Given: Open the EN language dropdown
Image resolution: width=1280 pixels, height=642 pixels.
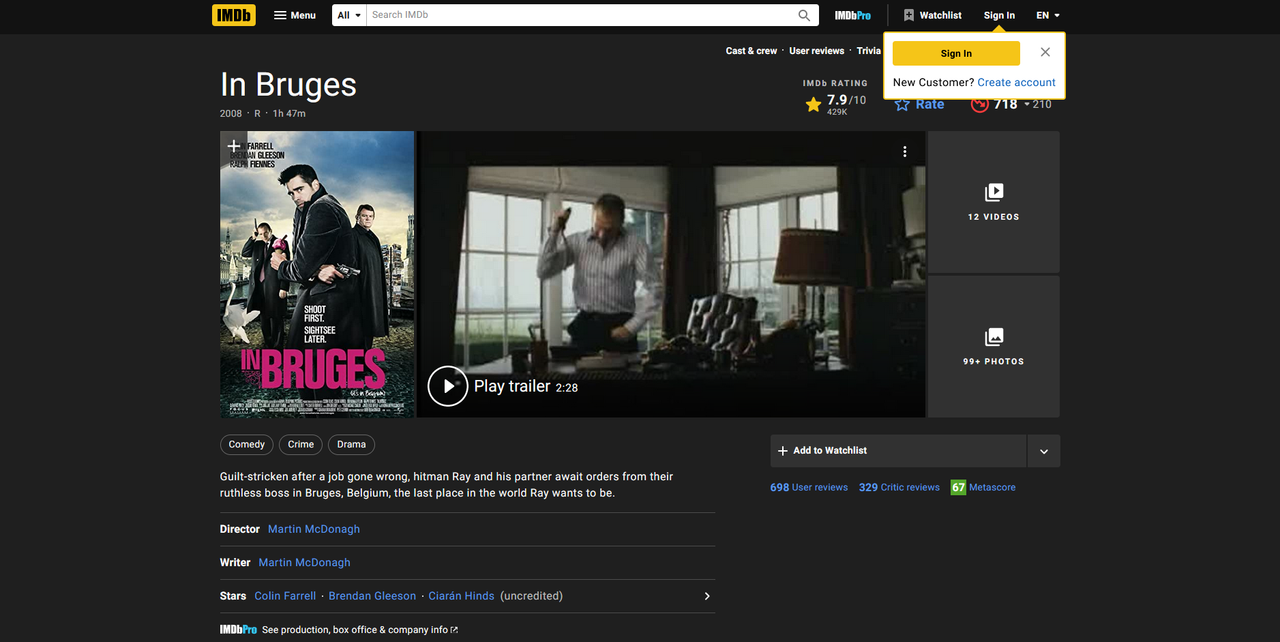Looking at the screenshot, I should (x=1048, y=15).
